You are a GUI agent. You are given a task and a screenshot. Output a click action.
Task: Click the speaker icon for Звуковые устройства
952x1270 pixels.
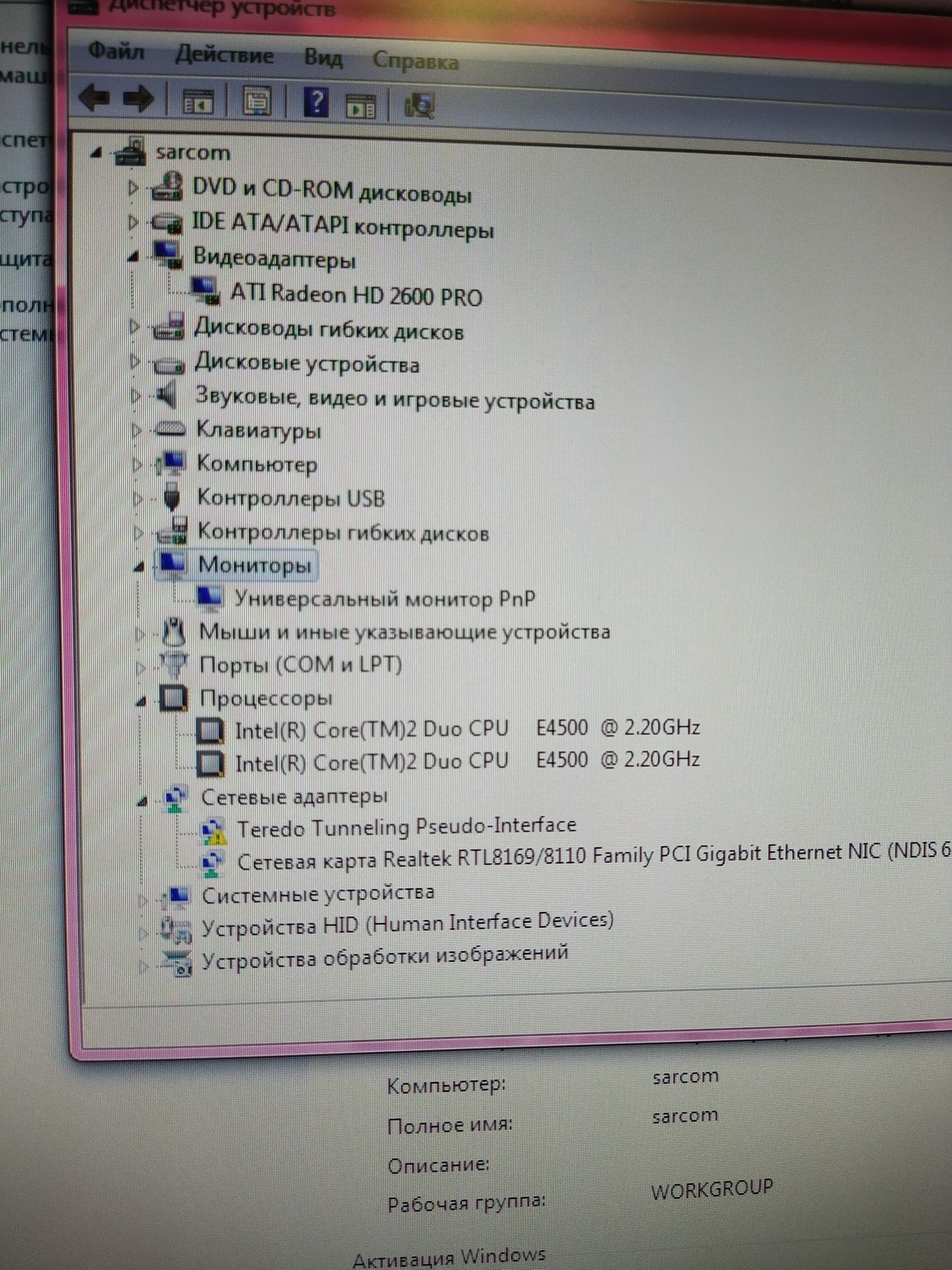pos(167,395)
